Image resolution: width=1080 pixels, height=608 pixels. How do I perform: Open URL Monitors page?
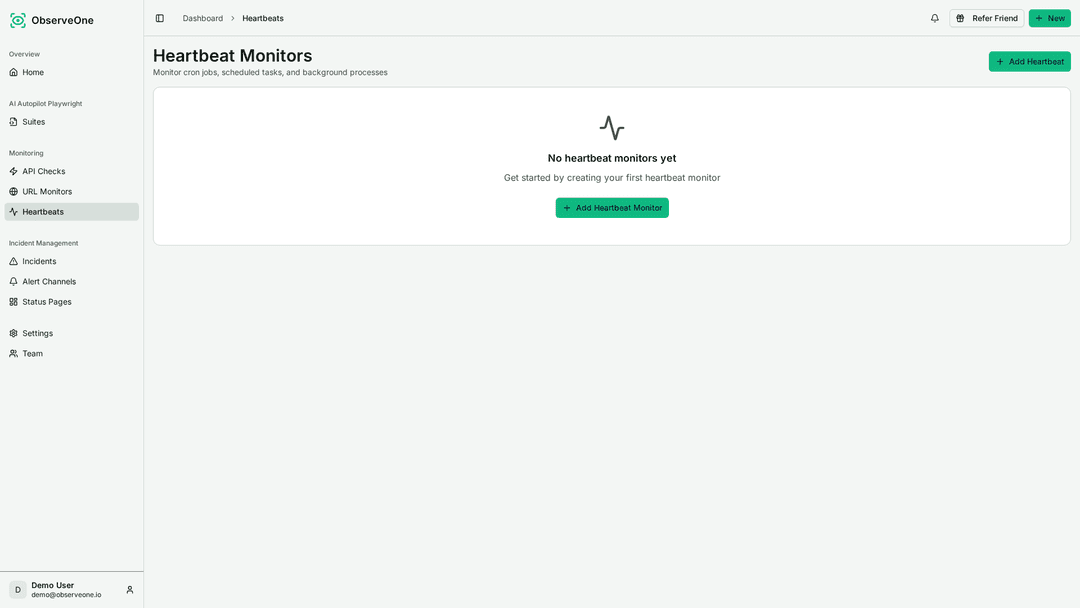(72, 191)
